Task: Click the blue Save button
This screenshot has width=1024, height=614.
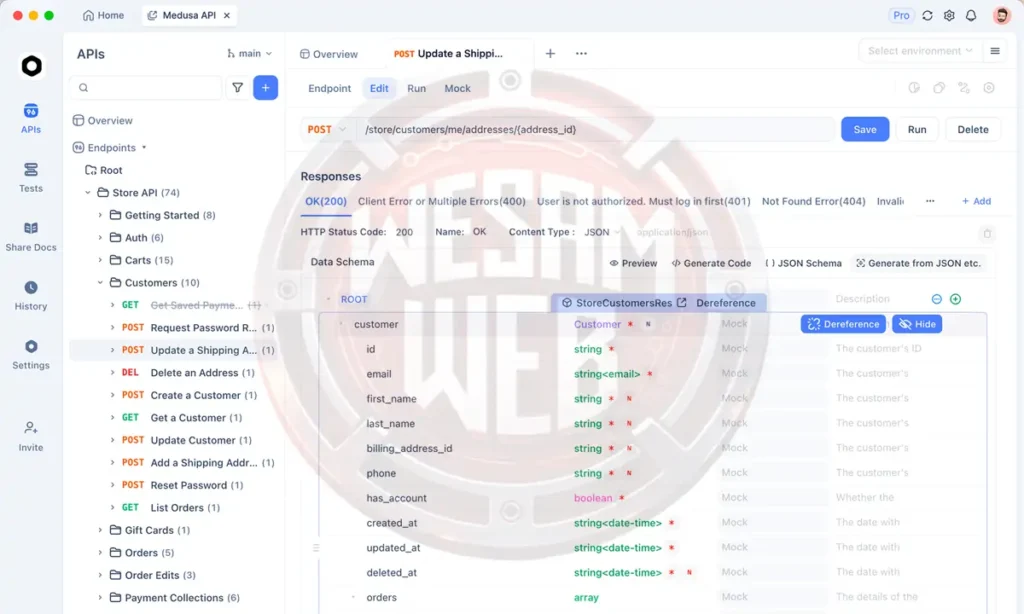Action: click(x=865, y=129)
